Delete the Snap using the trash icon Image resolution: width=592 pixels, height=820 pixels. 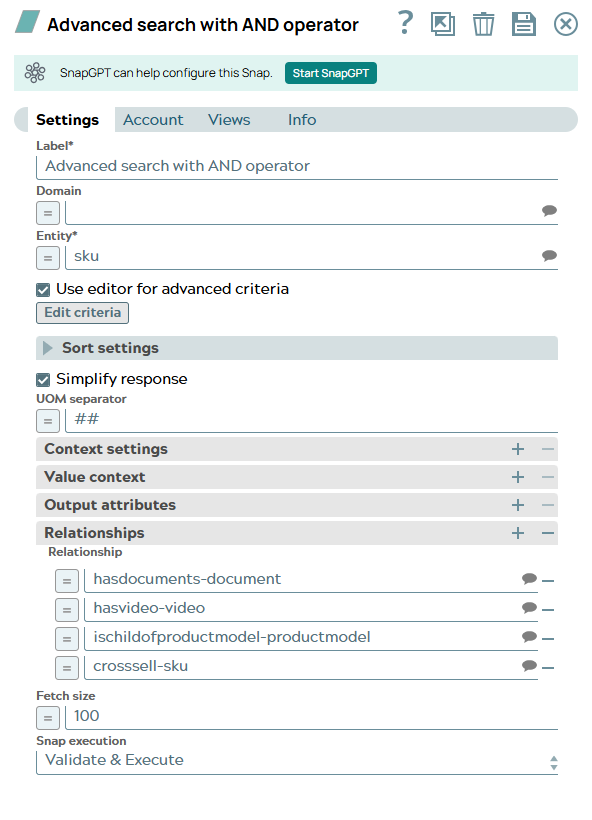483,24
